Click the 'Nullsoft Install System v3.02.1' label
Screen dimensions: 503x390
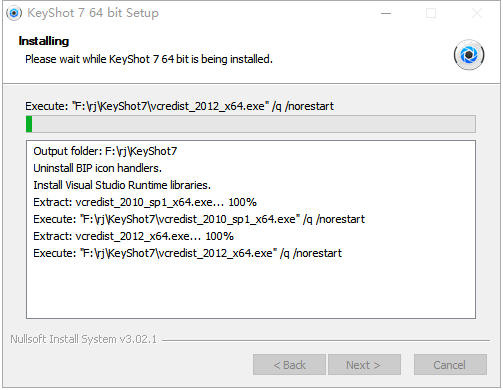[x=83, y=339]
